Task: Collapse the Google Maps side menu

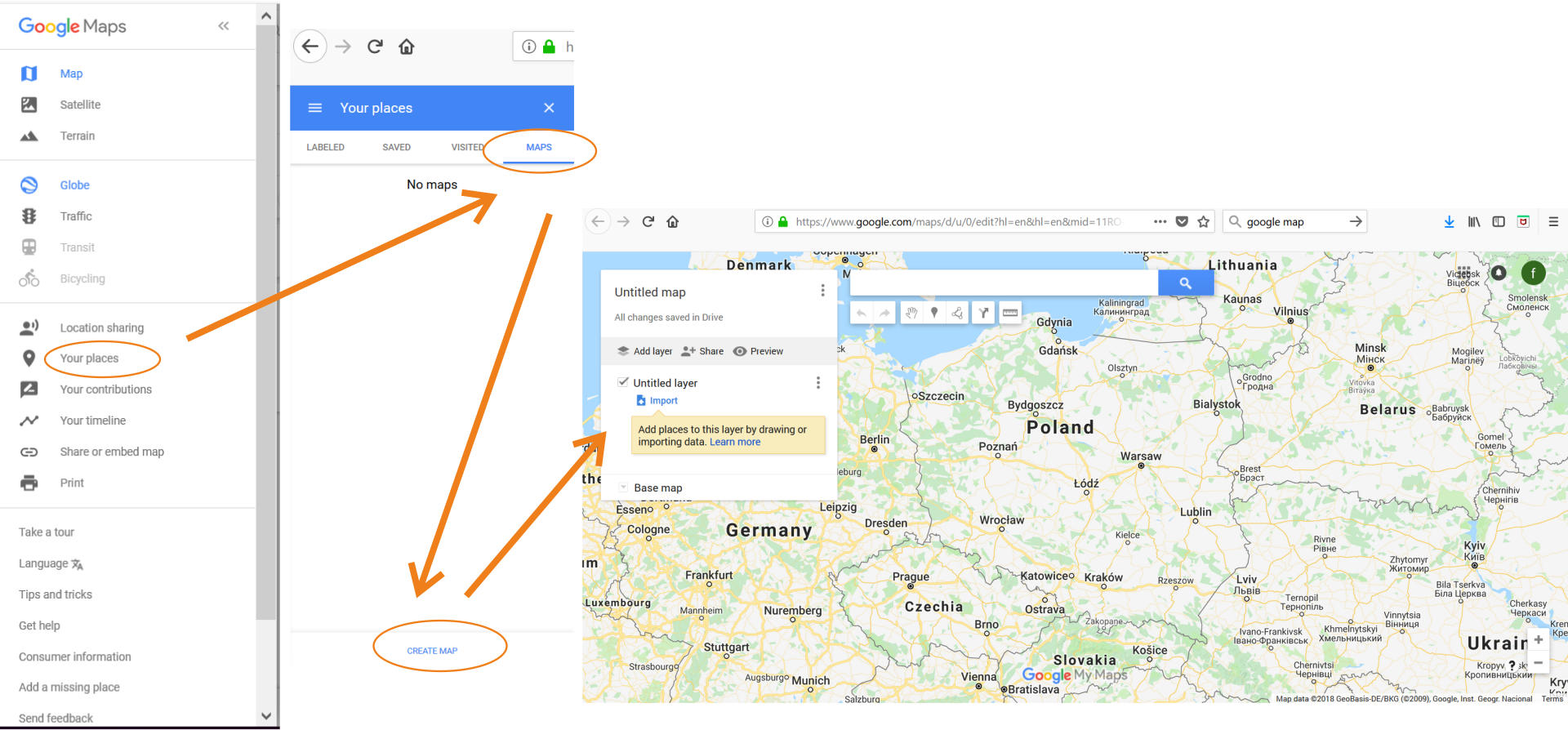Action: 224,26
